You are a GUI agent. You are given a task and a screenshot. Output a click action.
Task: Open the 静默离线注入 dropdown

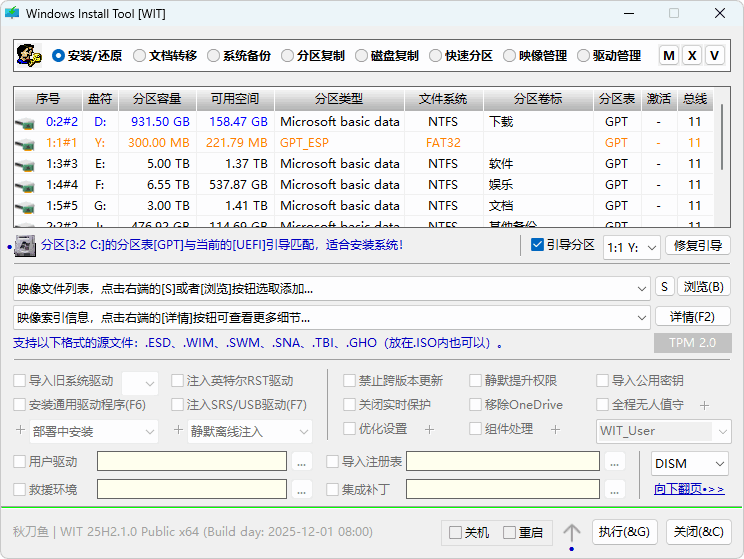click(250, 431)
